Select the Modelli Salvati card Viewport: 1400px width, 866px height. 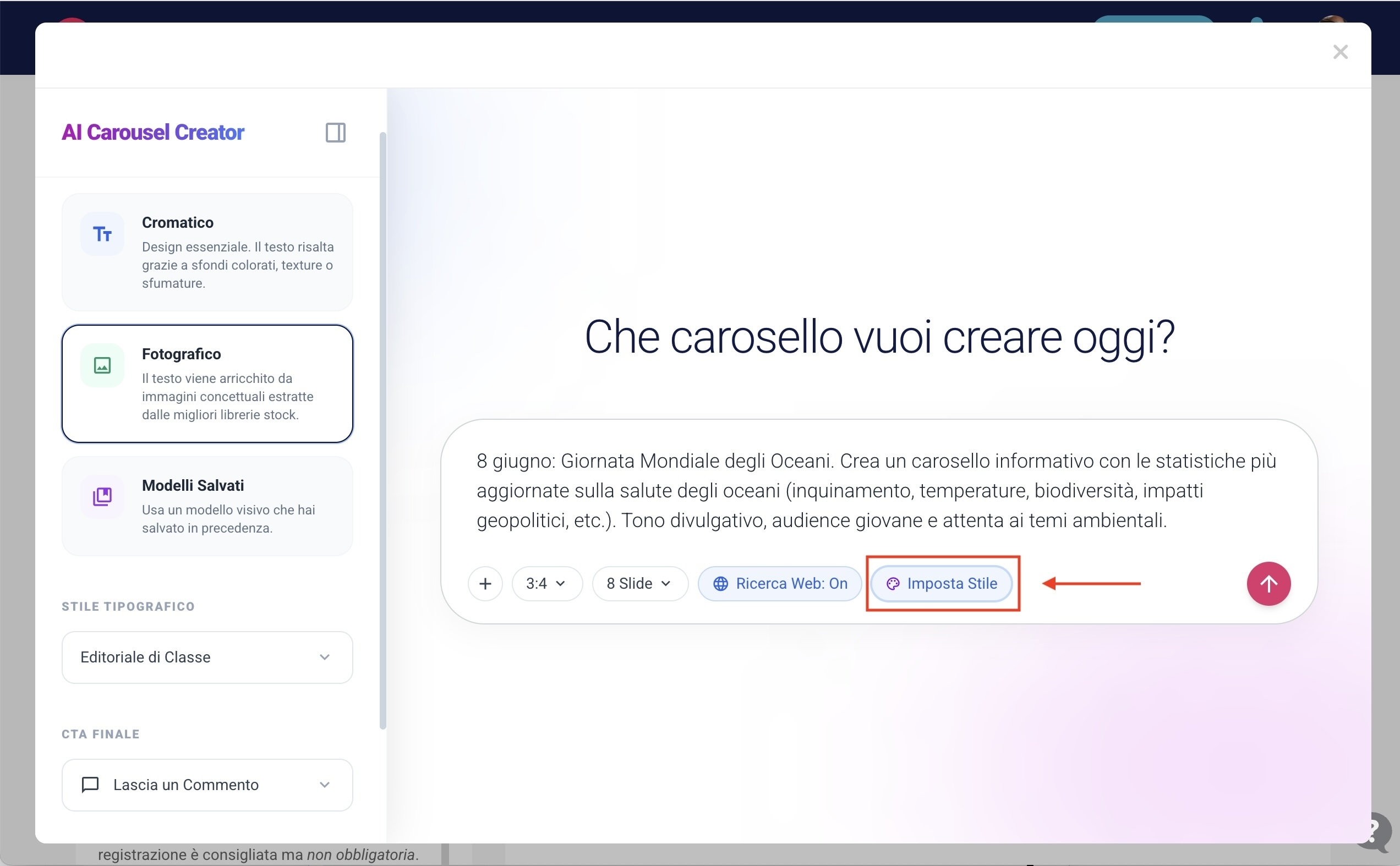[x=207, y=506]
